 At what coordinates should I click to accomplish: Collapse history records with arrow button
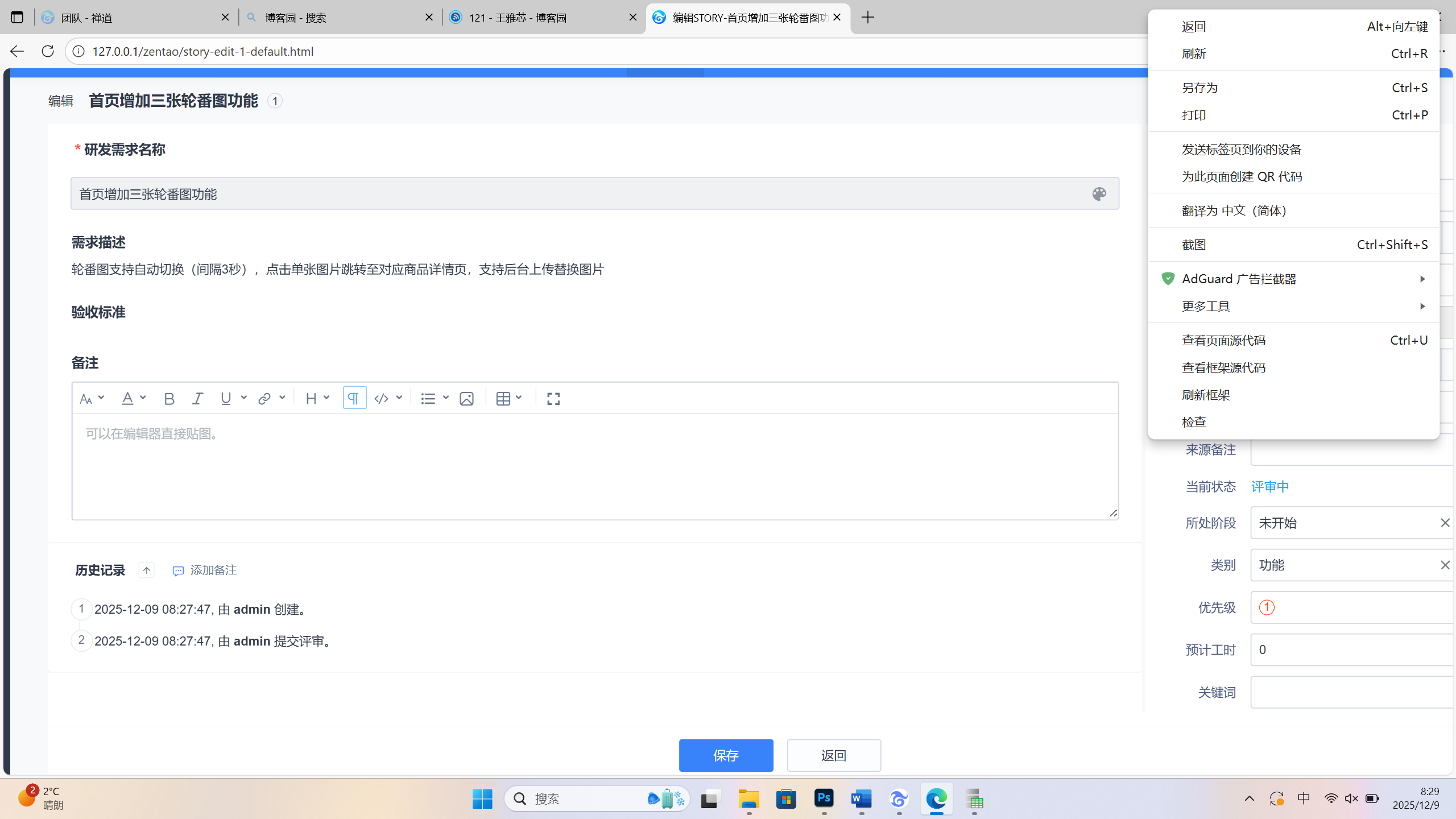click(146, 570)
